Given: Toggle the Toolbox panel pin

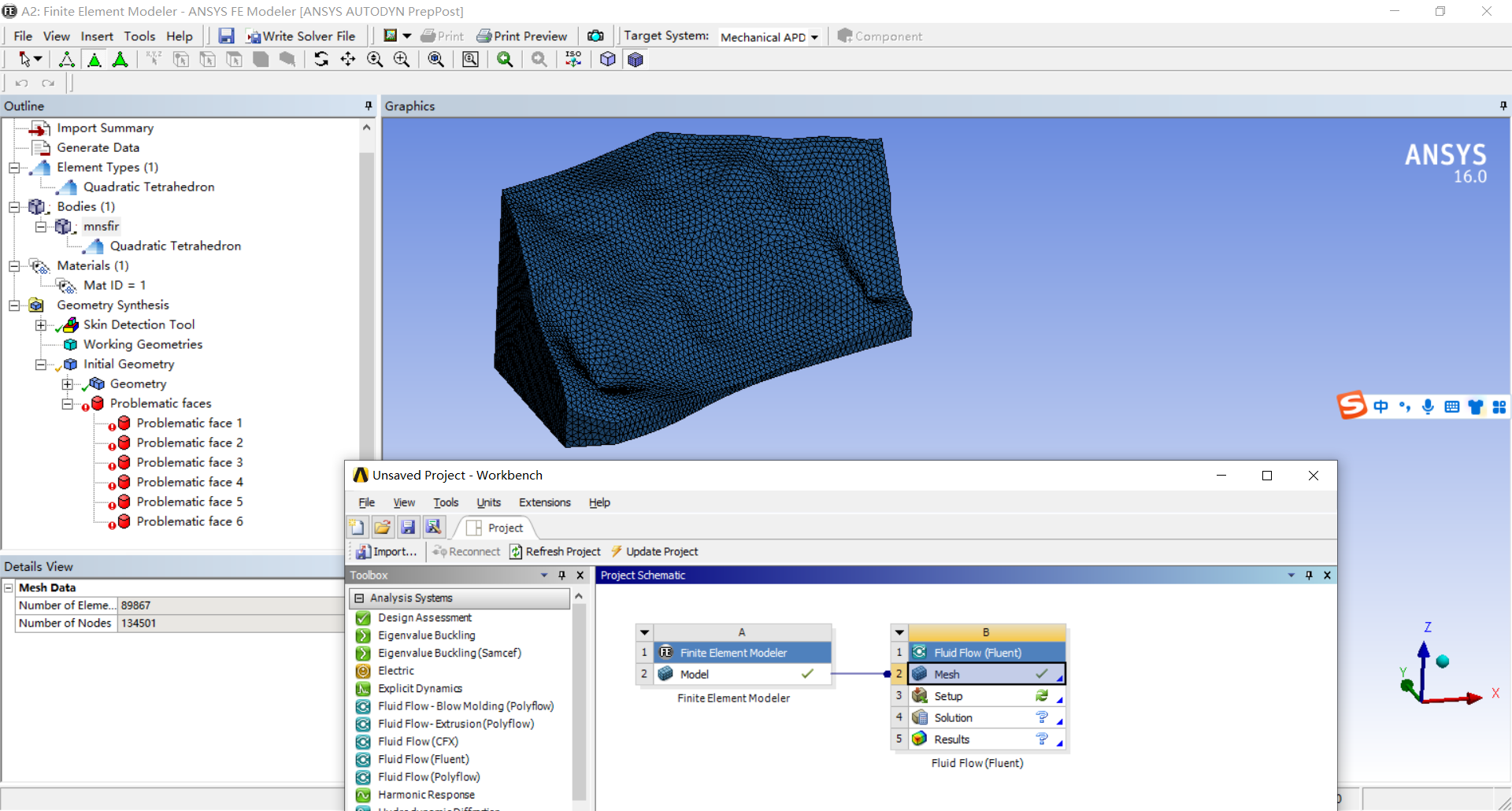Looking at the screenshot, I should [x=562, y=576].
